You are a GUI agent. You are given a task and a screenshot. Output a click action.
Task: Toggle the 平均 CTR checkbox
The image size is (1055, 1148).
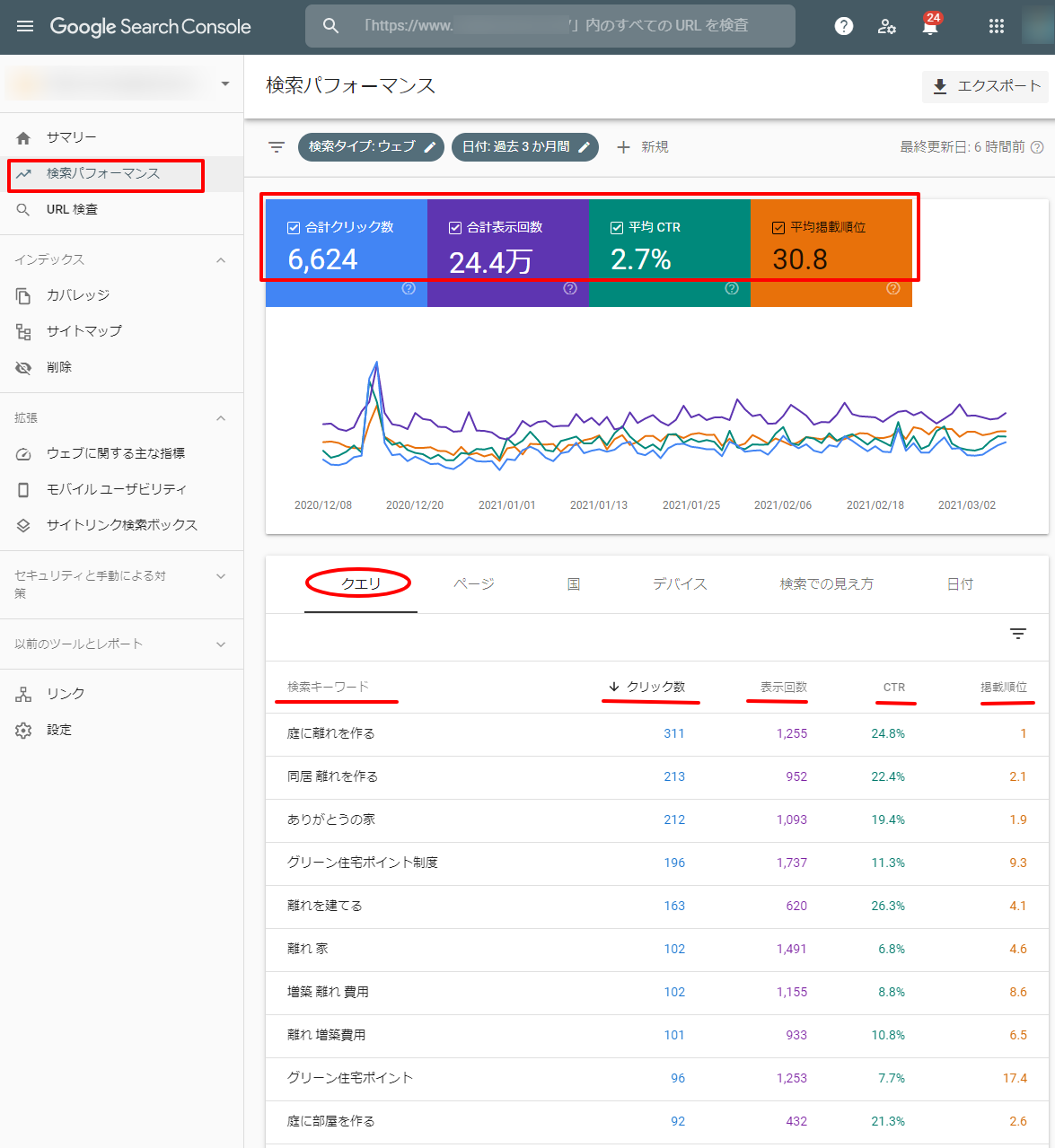click(x=617, y=227)
